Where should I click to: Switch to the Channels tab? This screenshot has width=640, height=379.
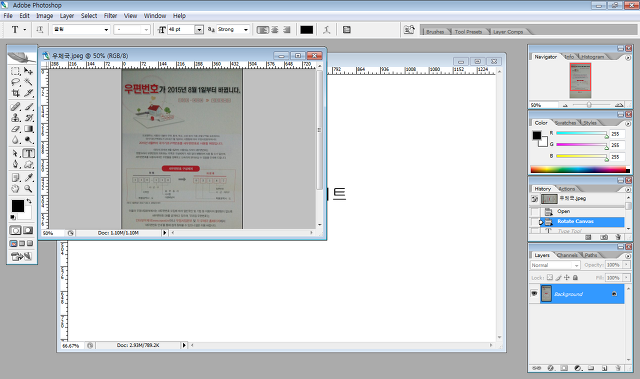(567, 255)
